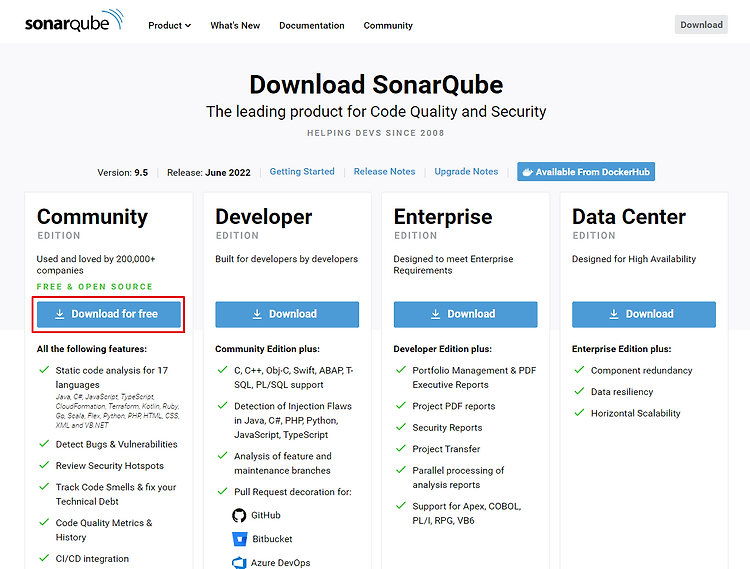Open the Release Notes link
Image resolution: width=750 pixels, height=569 pixels.
384,171
